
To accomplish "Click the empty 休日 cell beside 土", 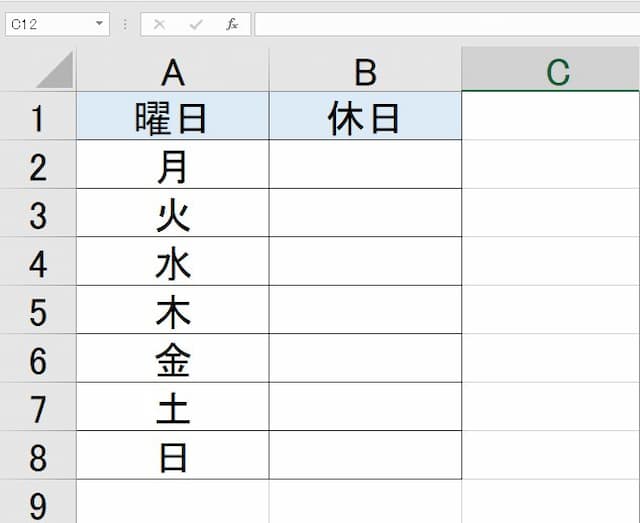I will click(365, 408).
